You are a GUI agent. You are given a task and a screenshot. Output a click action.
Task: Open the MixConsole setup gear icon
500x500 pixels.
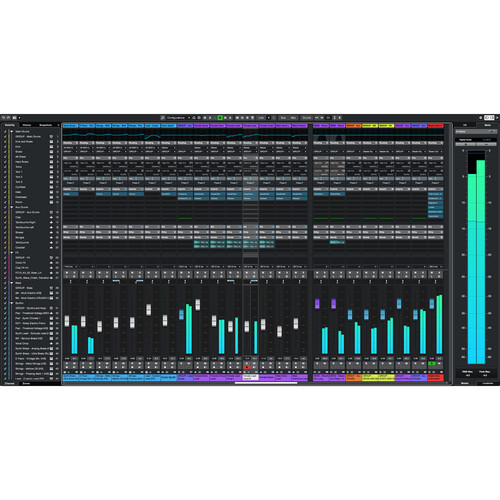tap(480, 118)
